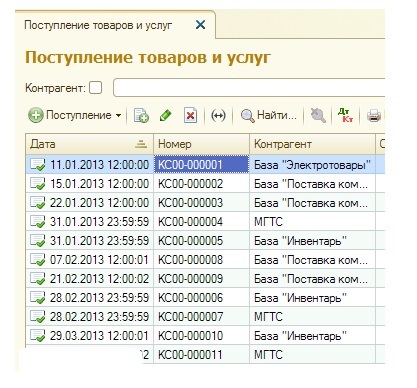The image size is (417, 388).
Task: Click the printer icon
Action: [x=374, y=116]
